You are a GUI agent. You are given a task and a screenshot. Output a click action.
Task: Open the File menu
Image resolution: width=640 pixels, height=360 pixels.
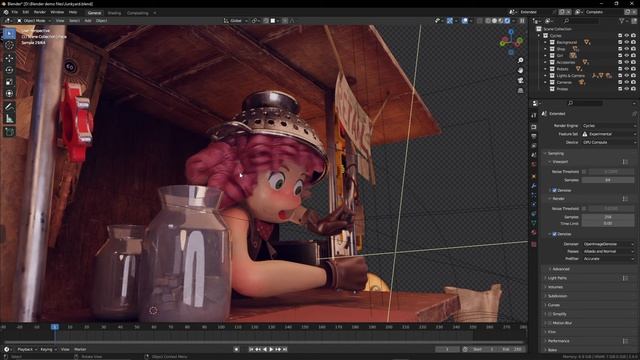click(x=15, y=12)
